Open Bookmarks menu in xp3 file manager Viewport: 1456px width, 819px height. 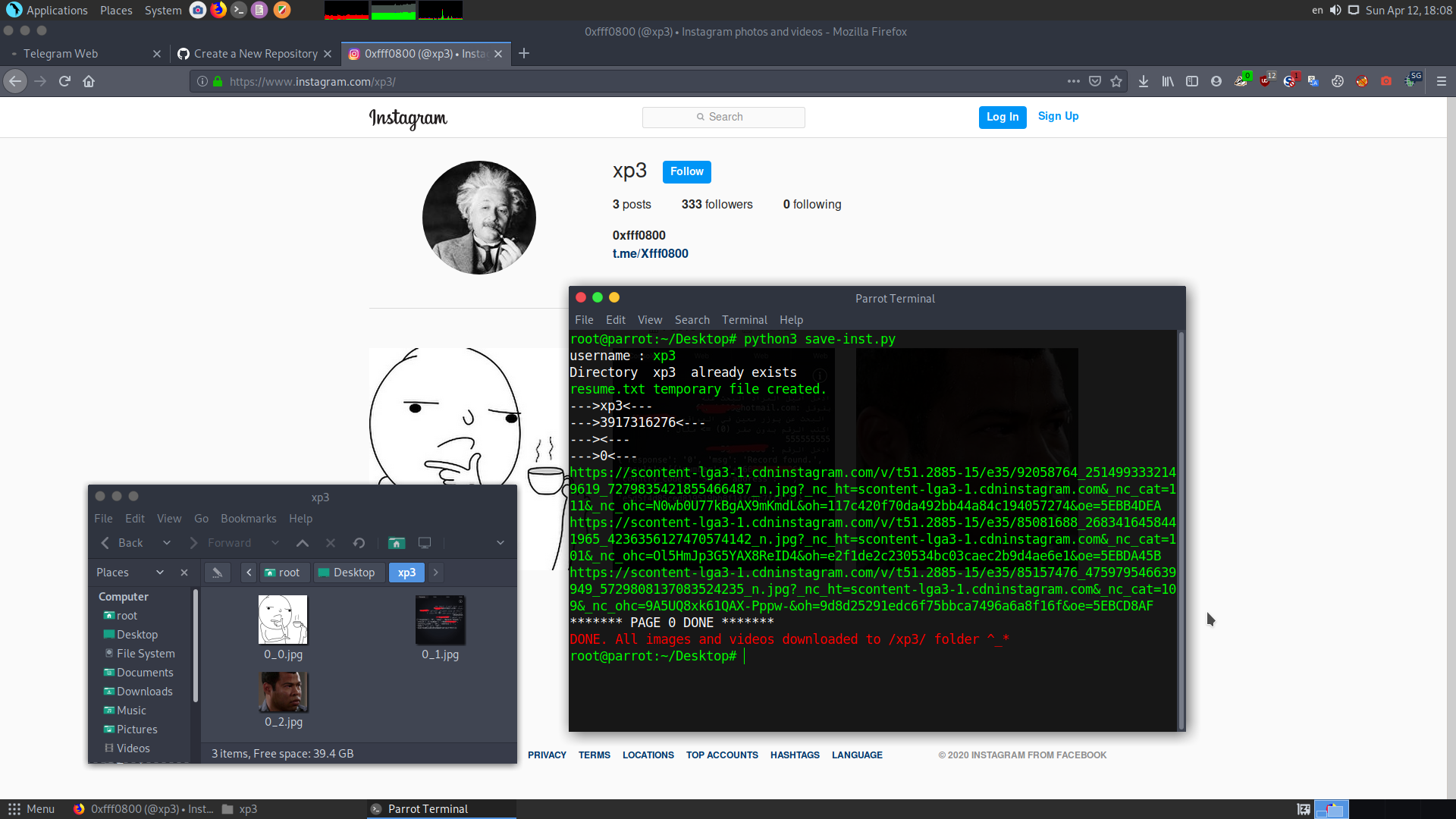point(248,519)
